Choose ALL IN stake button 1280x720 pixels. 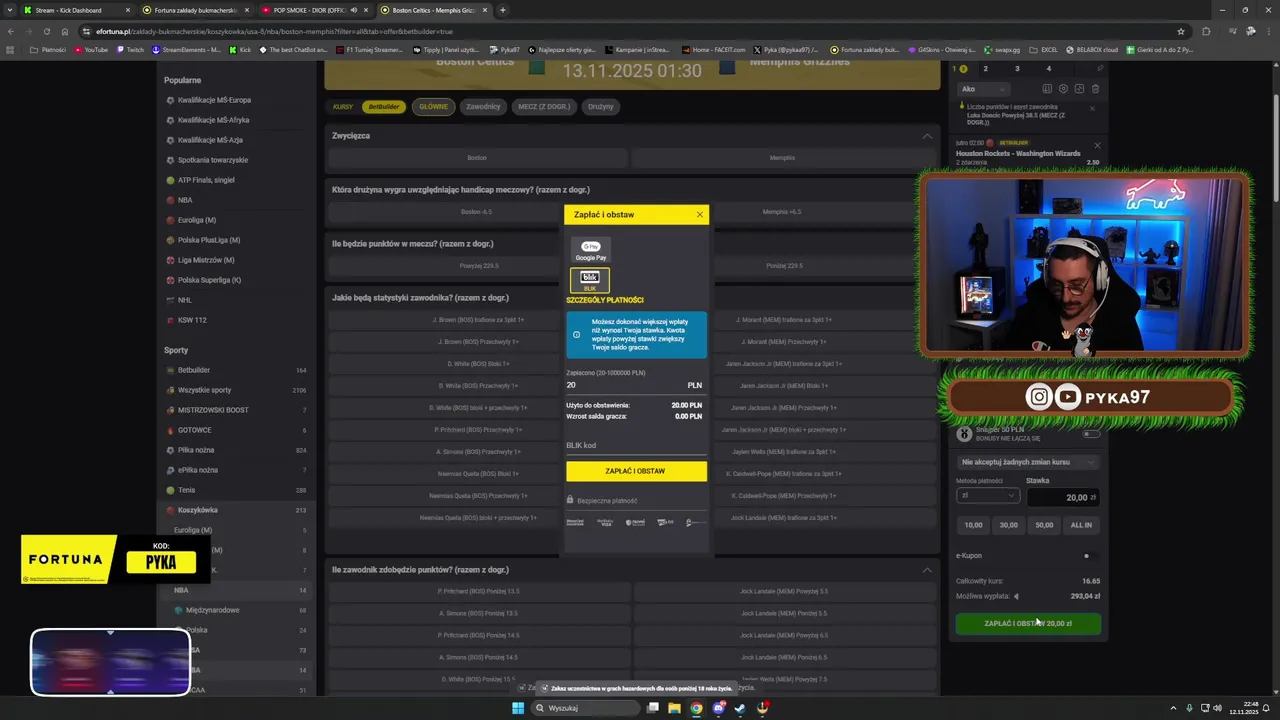click(x=1081, y=525)
